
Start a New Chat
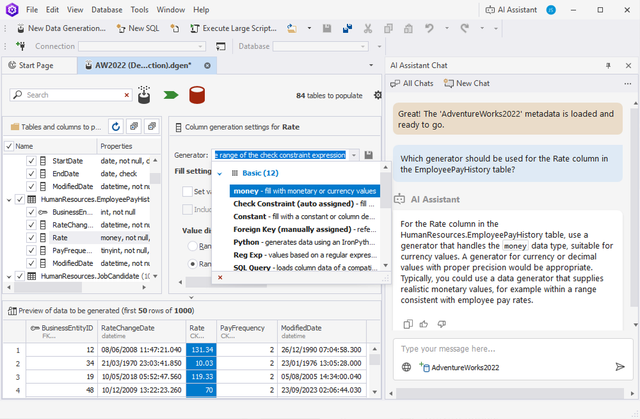pos(467,84)
